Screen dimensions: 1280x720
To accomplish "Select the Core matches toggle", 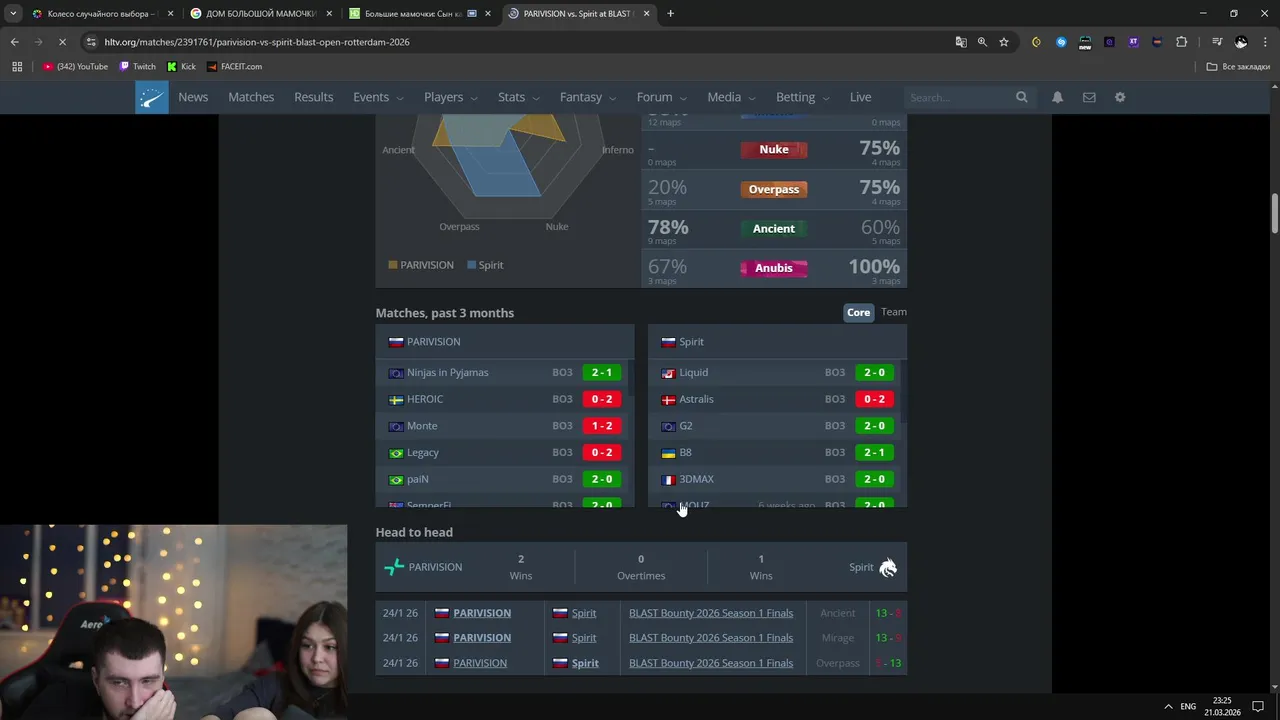I will (858, 312).
